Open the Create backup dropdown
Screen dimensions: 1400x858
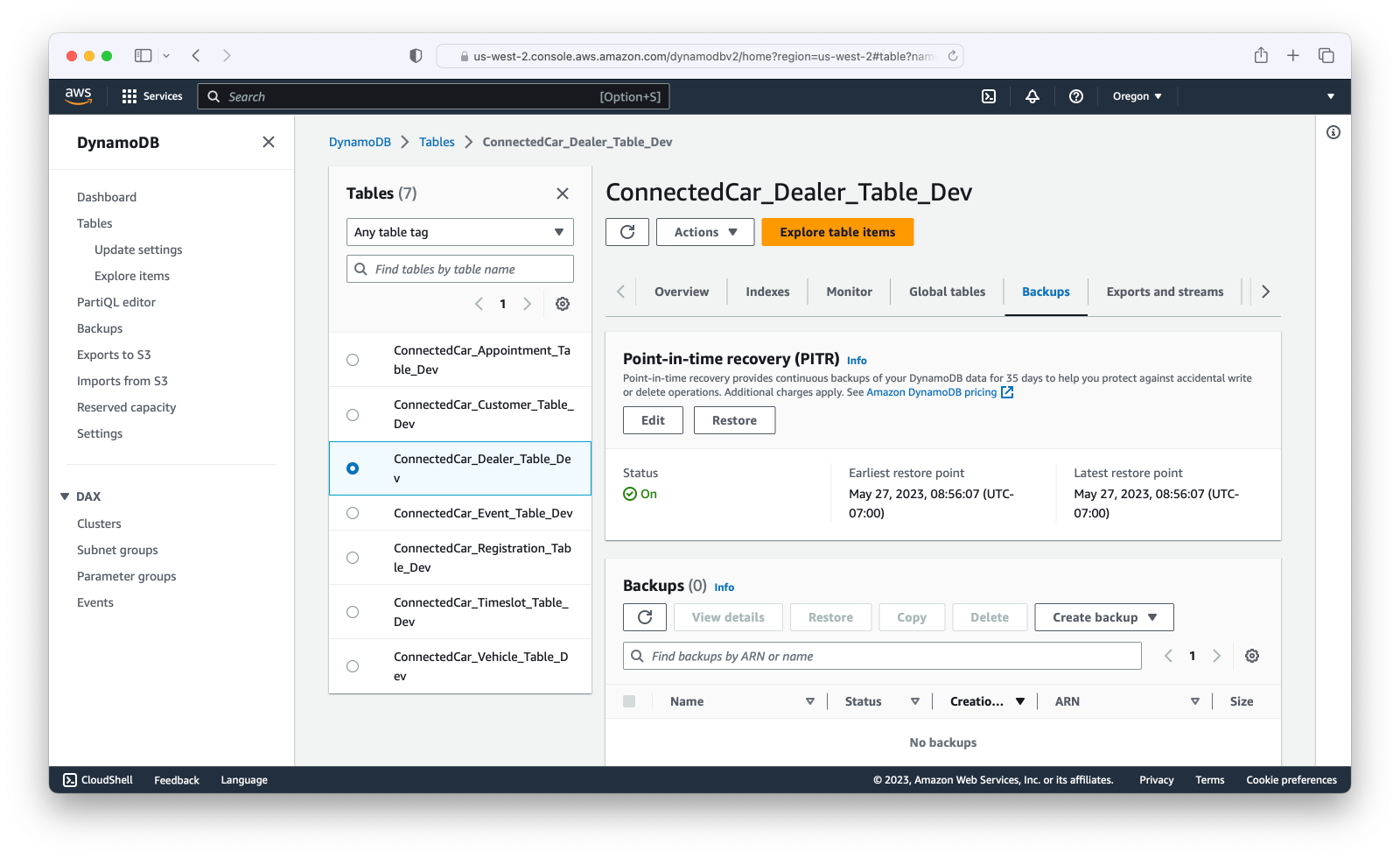click(1104, 617)
